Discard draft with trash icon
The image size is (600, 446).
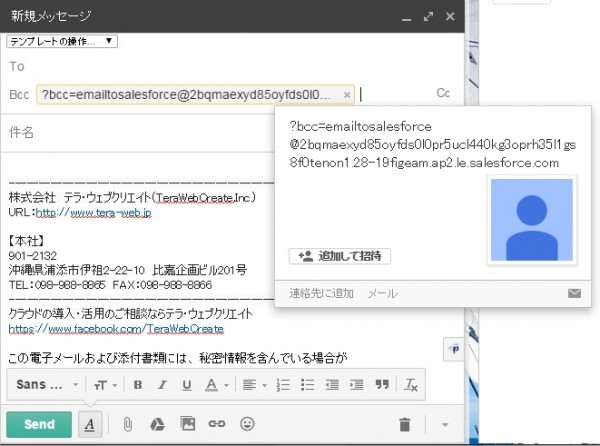click(404, 425)
